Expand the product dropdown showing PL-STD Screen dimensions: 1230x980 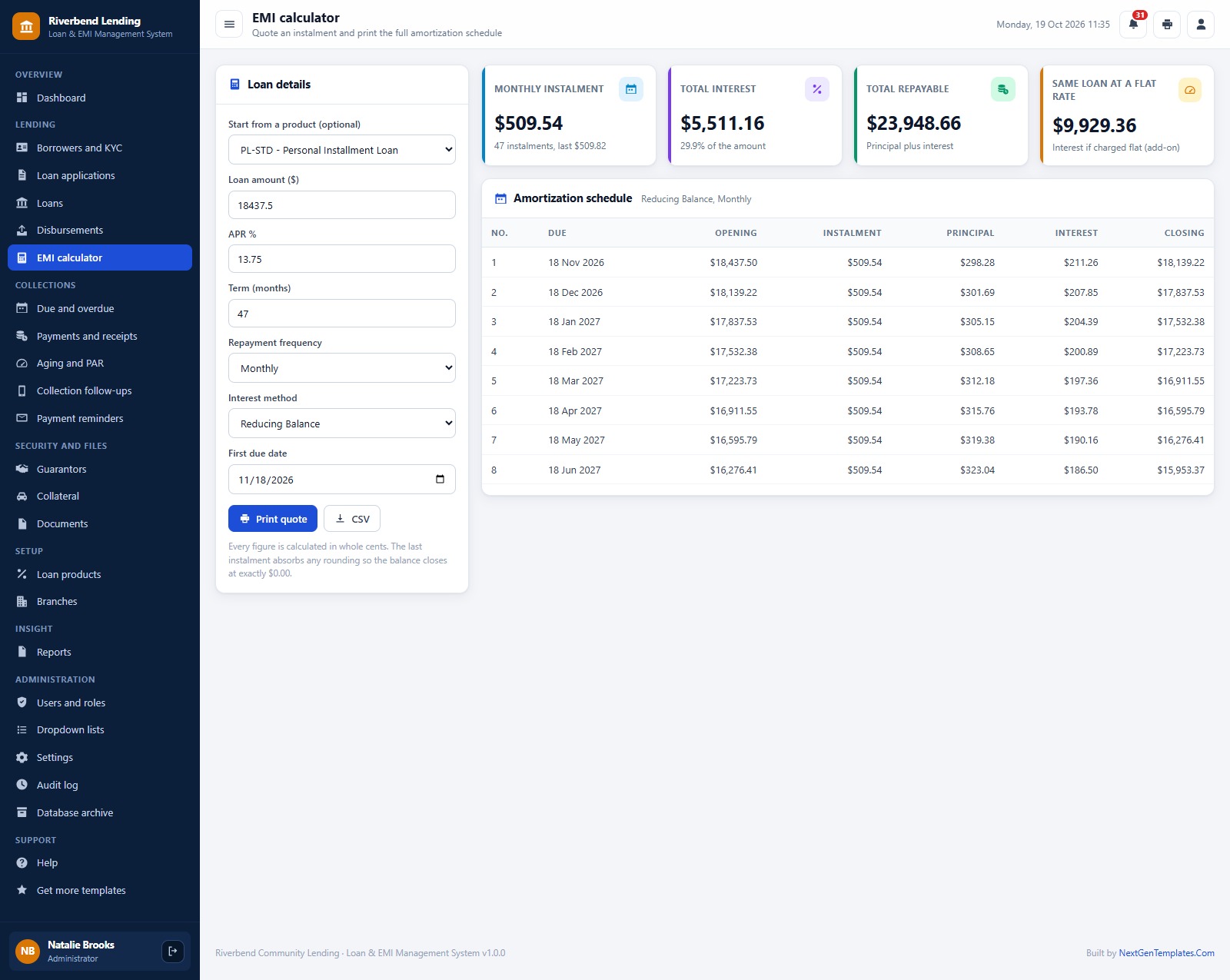tap(342, 150)
